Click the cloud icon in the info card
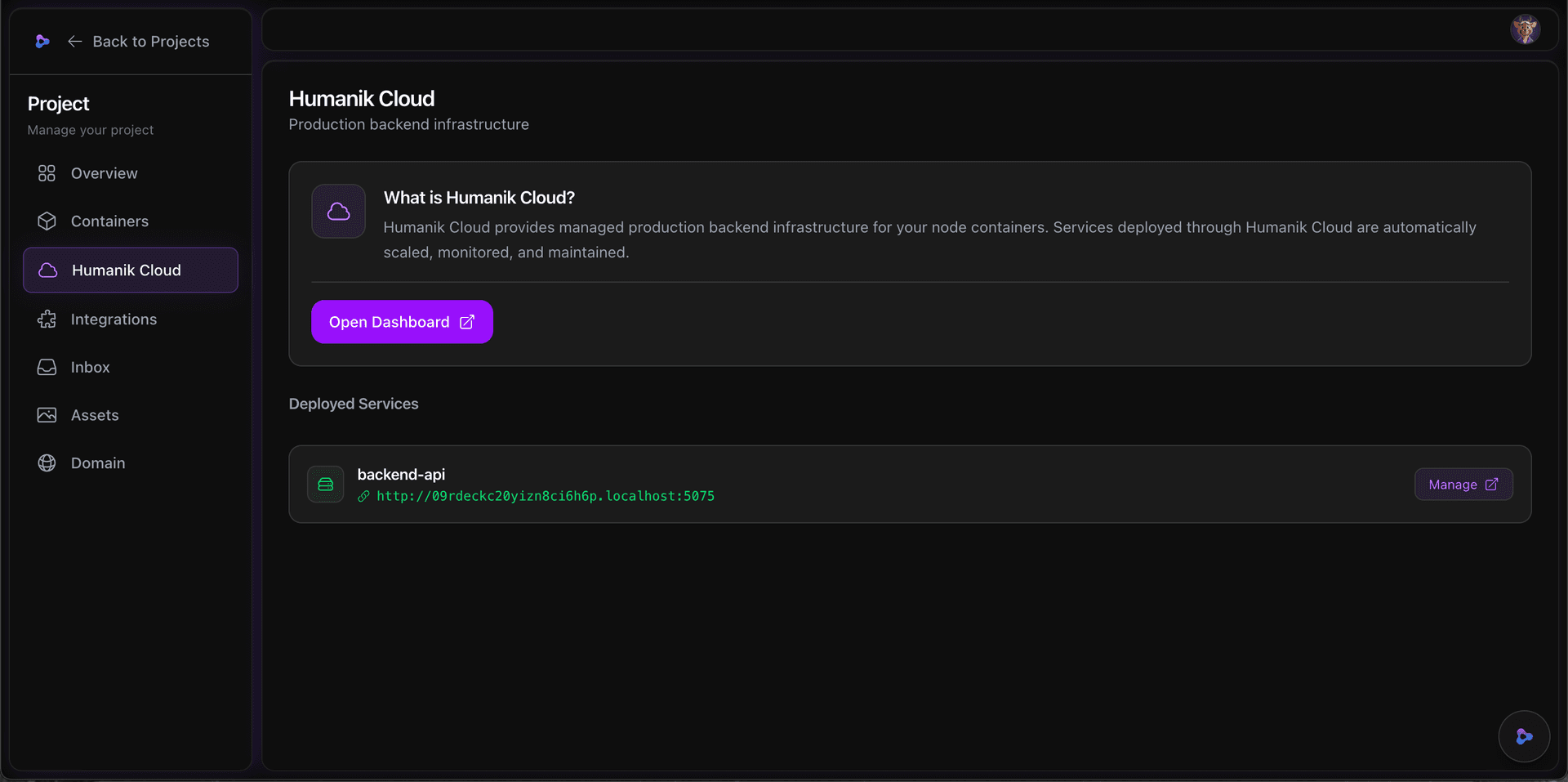Viewport: 1568px width, 782px height. tap(338, 211)
